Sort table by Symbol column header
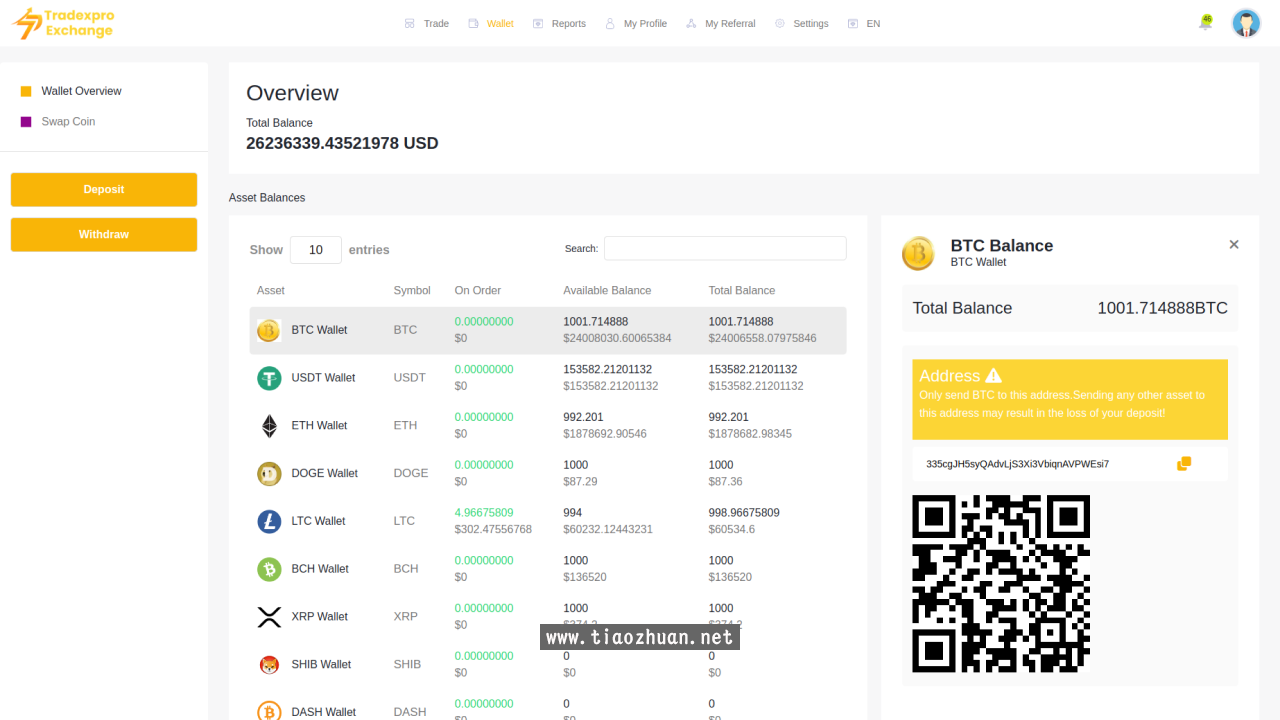This screenshot has height=720, width=1280. tap(411, 291)
